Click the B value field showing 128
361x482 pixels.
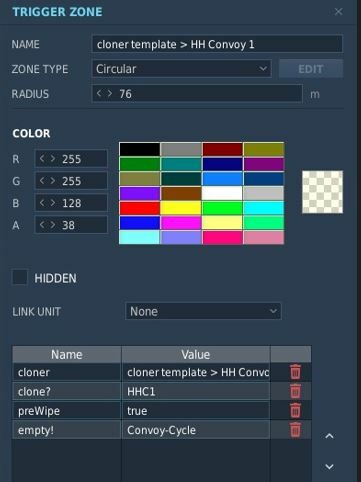click(x=71, y=203)
